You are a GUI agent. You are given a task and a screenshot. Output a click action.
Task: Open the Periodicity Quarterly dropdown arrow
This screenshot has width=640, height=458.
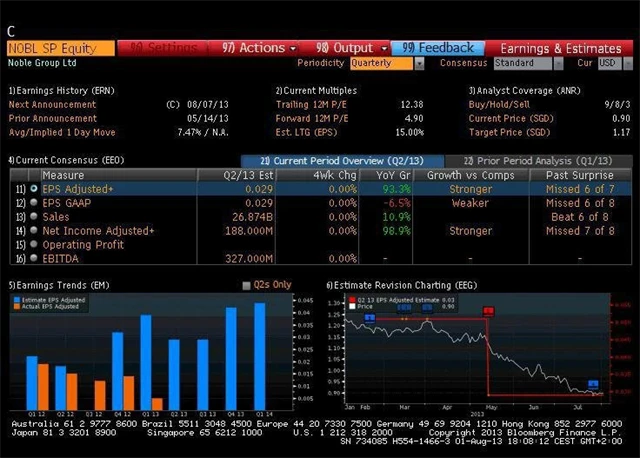tap(419, 63)
